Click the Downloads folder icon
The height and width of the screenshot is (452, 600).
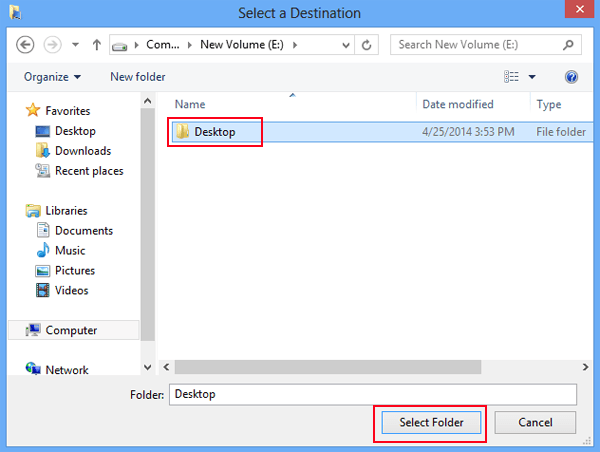click(42, 150)
